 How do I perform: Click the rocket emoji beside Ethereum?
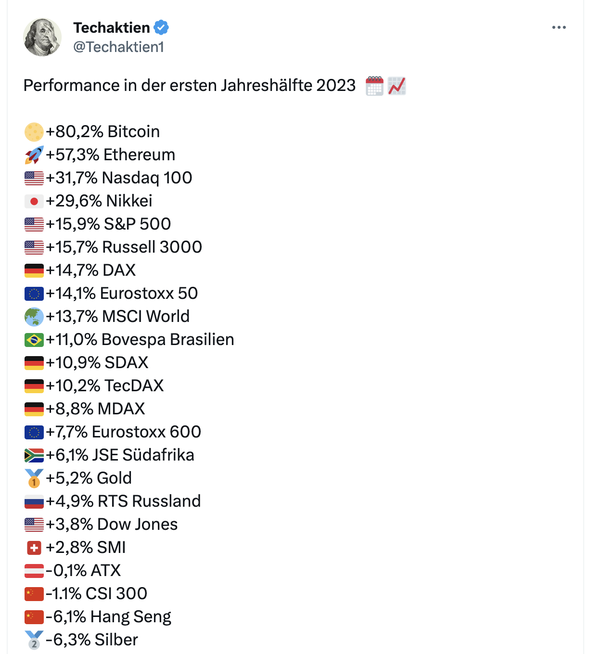[34, 155]
